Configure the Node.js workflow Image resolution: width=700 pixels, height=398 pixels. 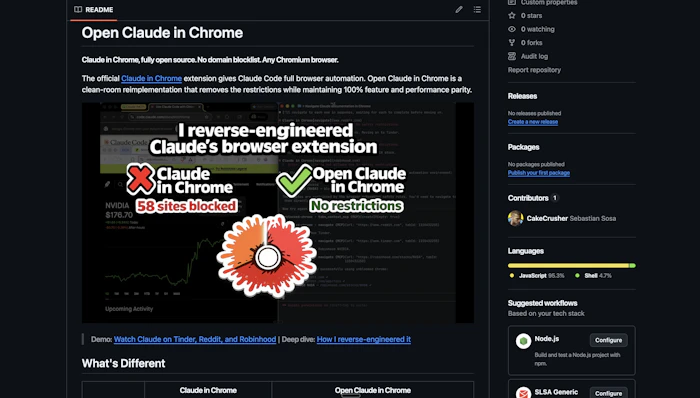[x=608, y=340]
